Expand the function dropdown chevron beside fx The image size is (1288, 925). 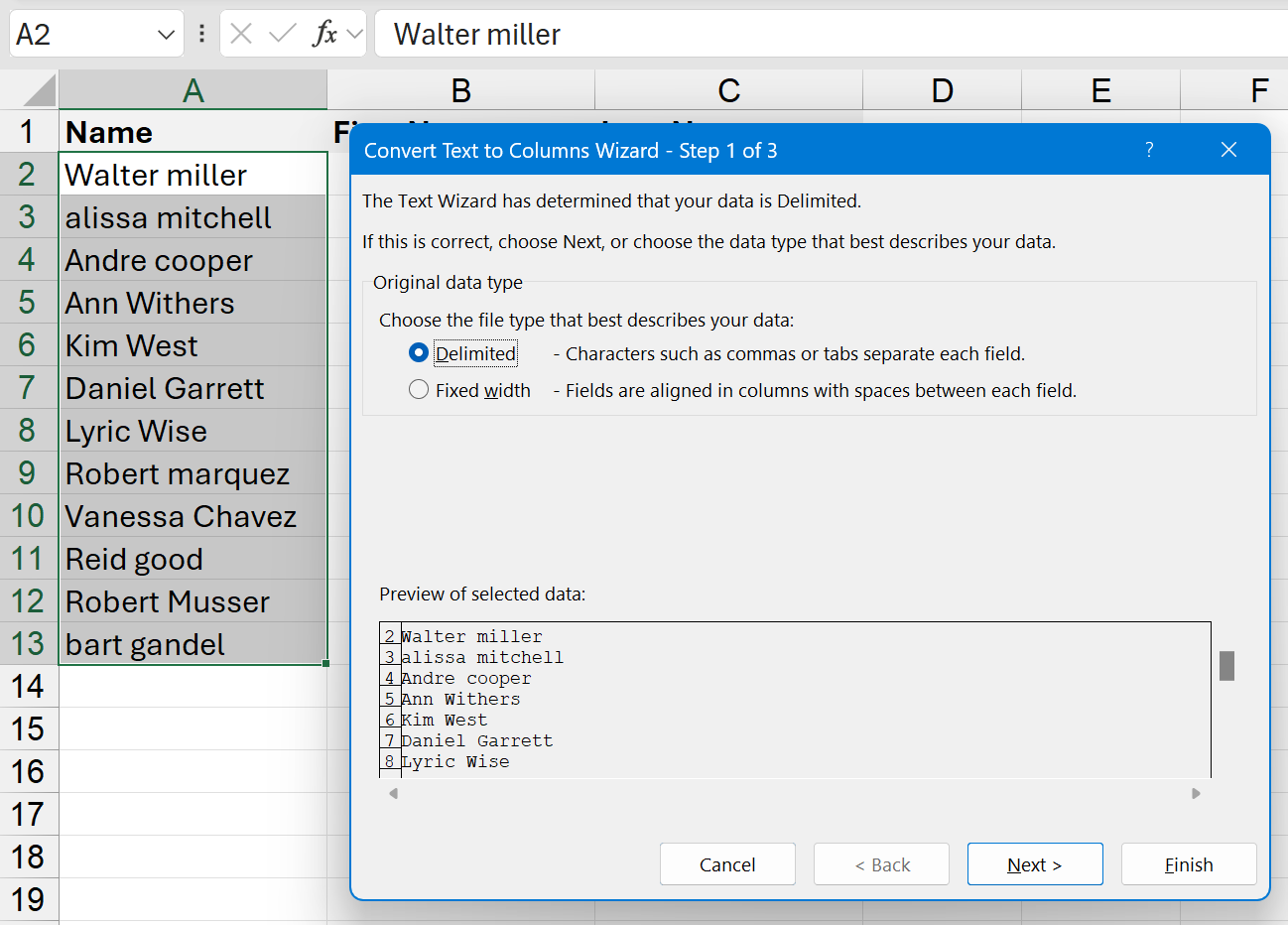pyautogui.click(x=354, y=35)
